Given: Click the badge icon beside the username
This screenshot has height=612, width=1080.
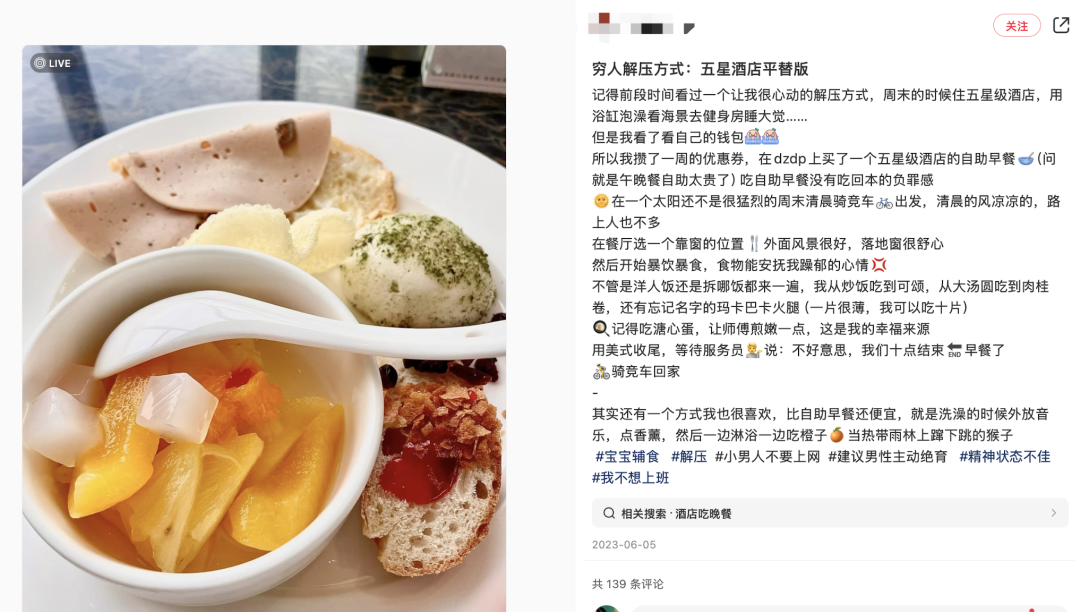Looking at the screenshot, I should coord(689,28).
